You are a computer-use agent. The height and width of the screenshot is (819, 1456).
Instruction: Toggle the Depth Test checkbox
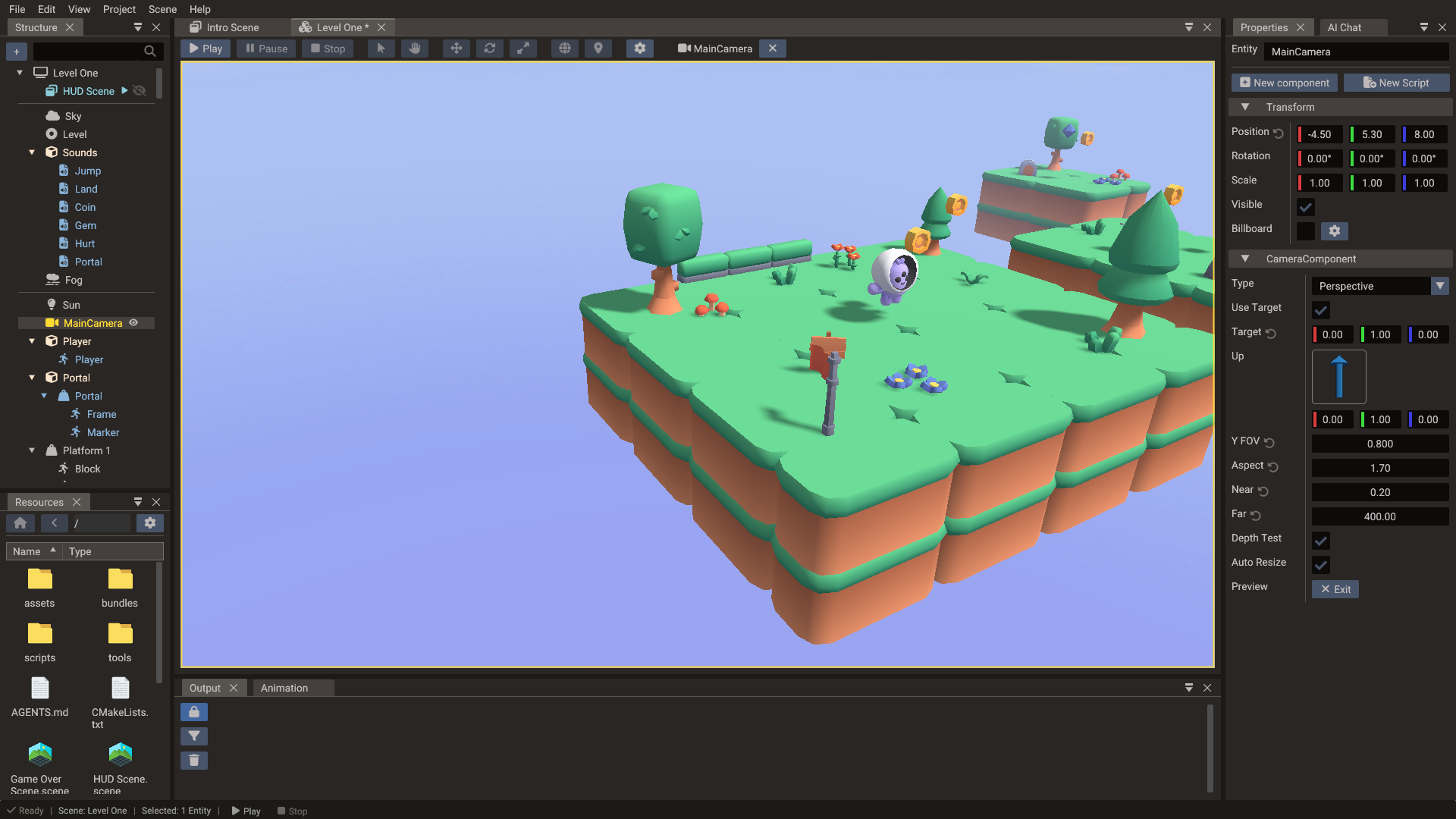pyautogui.click(x=1321, y=541)
